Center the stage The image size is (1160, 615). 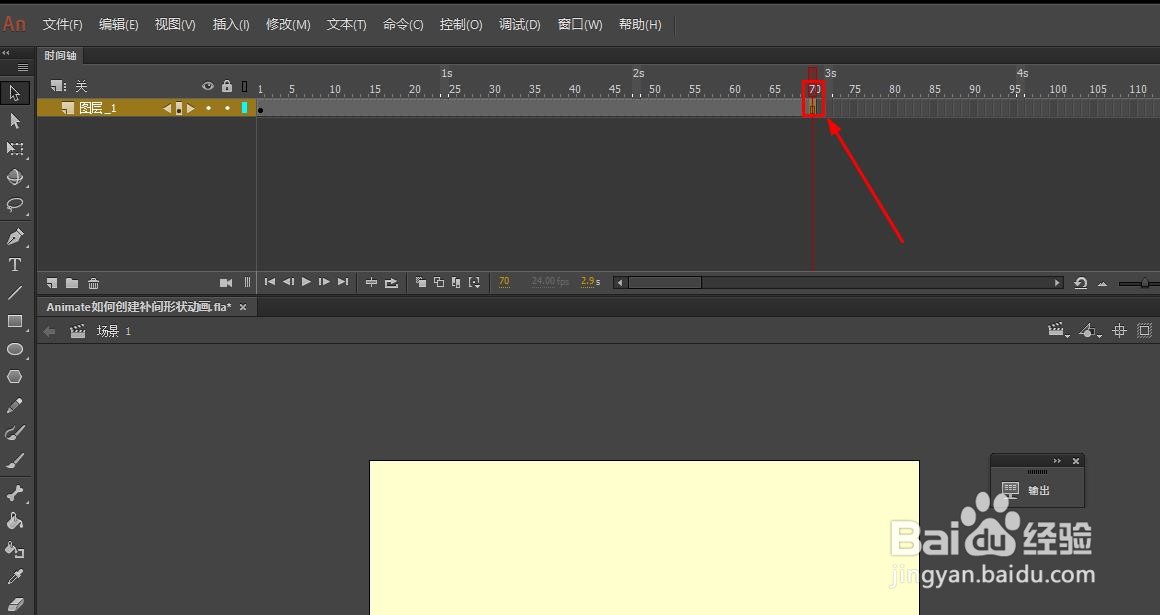click(x=1119, y=331)
